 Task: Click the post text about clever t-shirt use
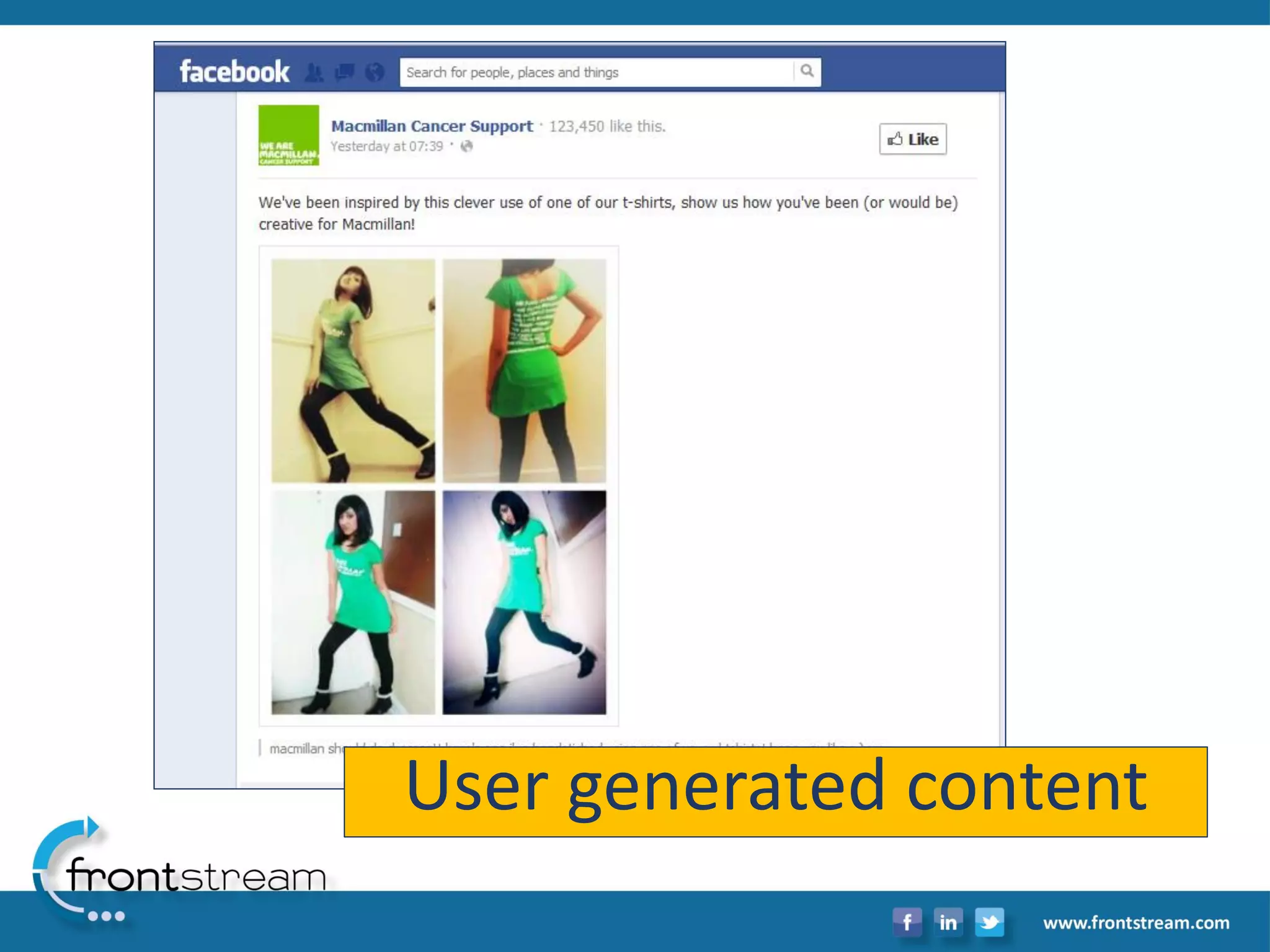tap(608, 213)
